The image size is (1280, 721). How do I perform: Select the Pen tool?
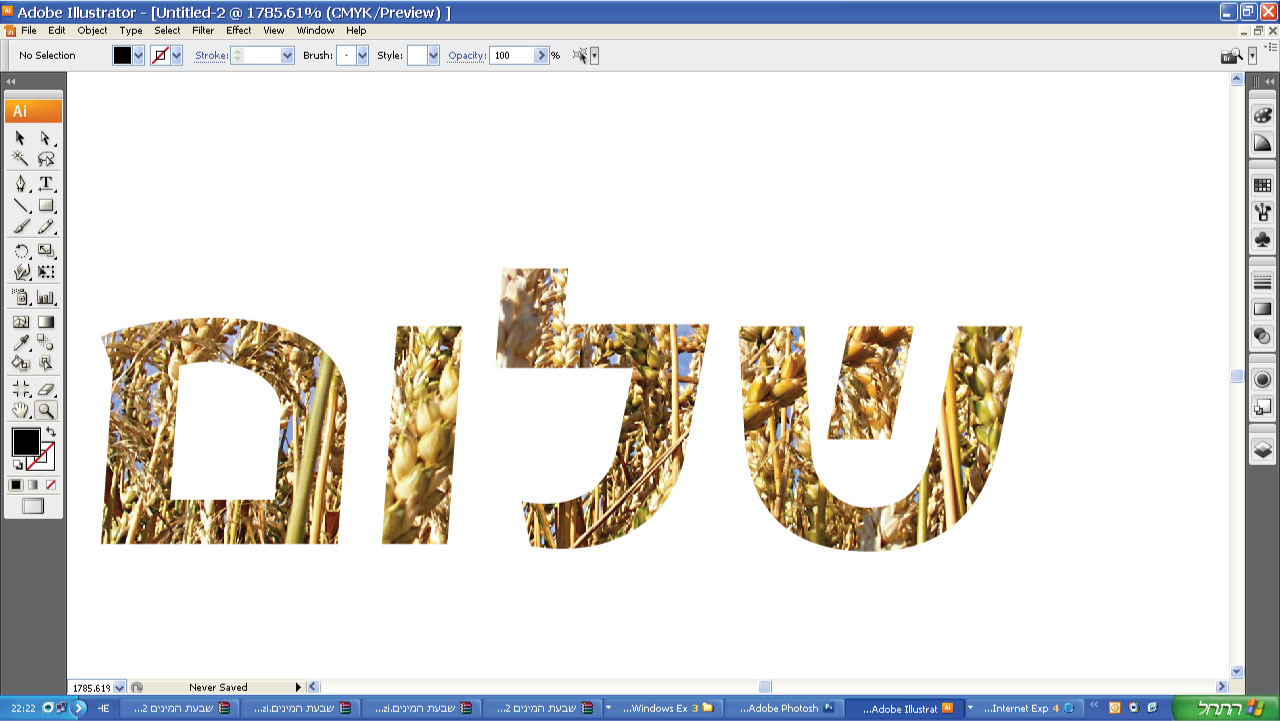coord(21,183)
